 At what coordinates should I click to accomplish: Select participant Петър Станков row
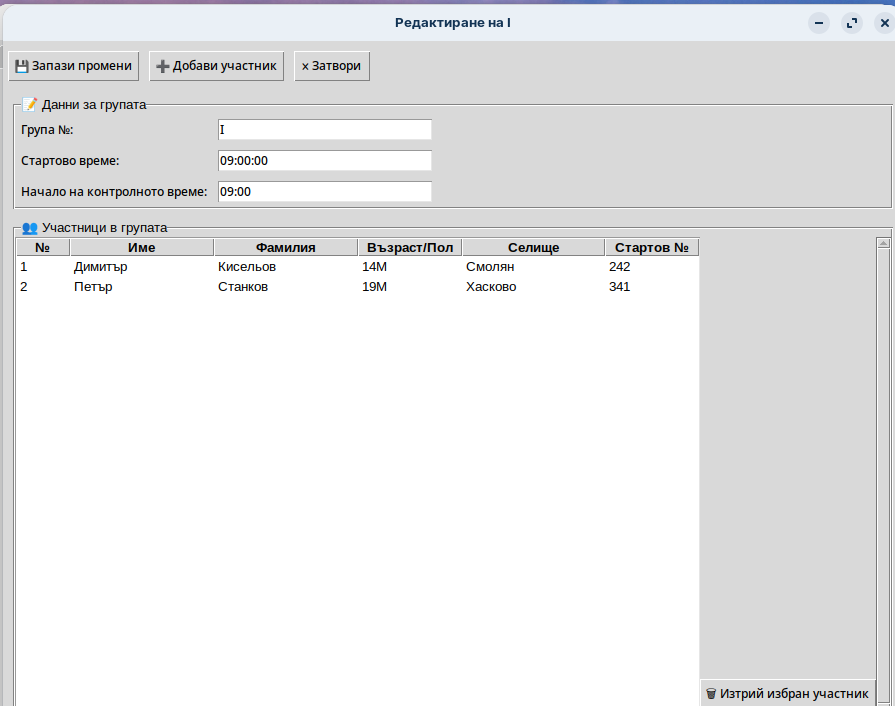(200, 287)
